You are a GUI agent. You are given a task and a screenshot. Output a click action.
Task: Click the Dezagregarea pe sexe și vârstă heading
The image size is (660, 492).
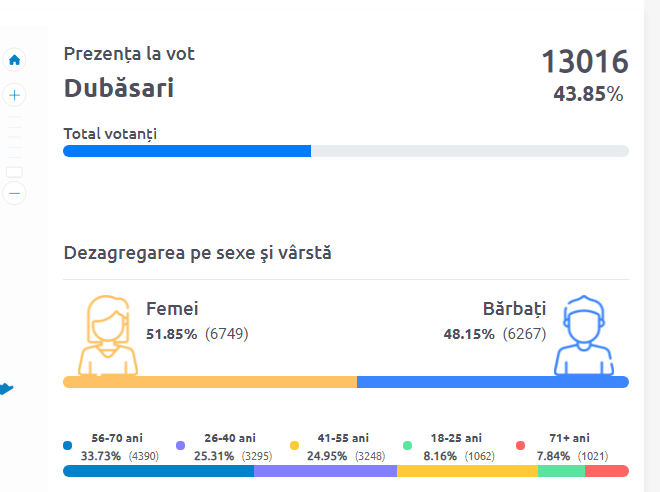[x=198, y=253]
